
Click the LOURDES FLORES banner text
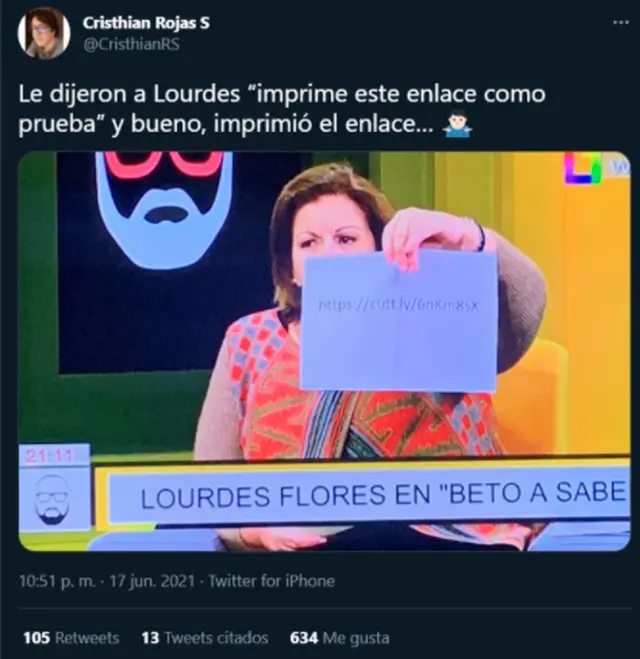tap(383, 495)
